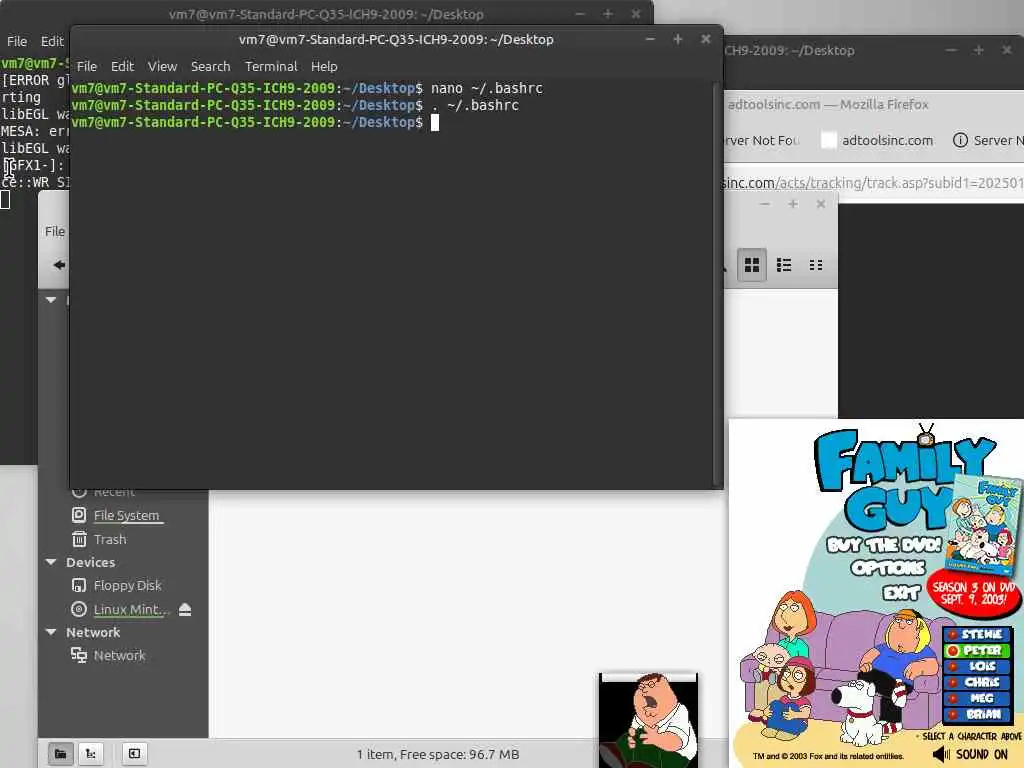Click Exit in Family Guy app

(x=902, y=592)
